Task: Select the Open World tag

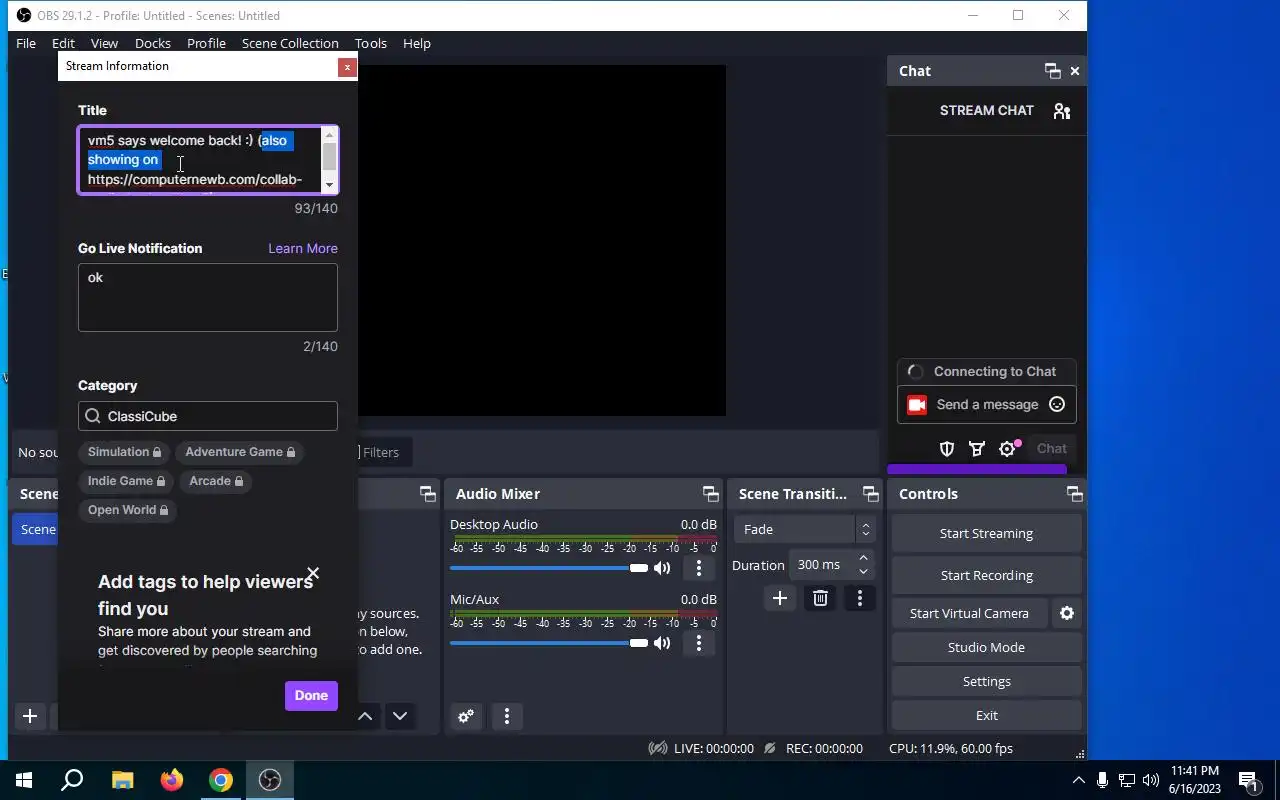Action: point(128,510)
